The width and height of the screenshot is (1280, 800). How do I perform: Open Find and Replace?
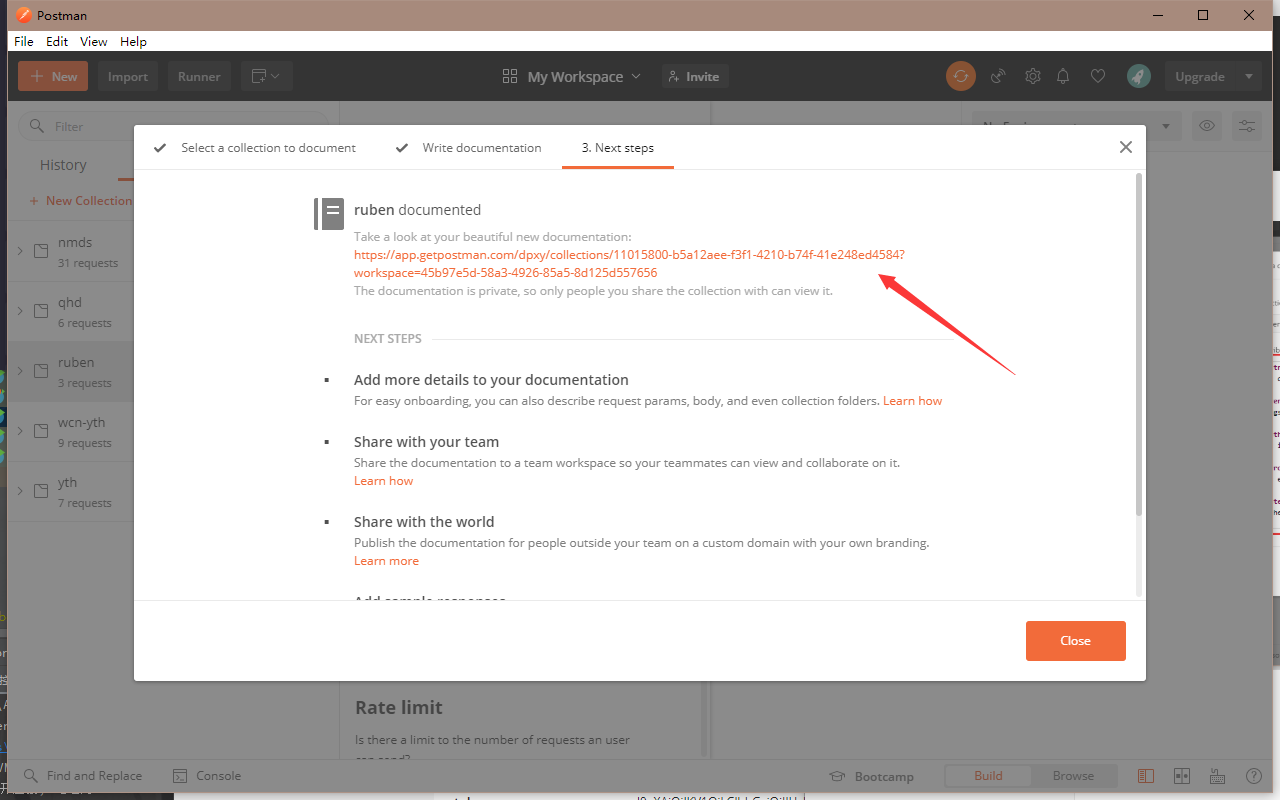pyautogui.click(x=83, y=776)
